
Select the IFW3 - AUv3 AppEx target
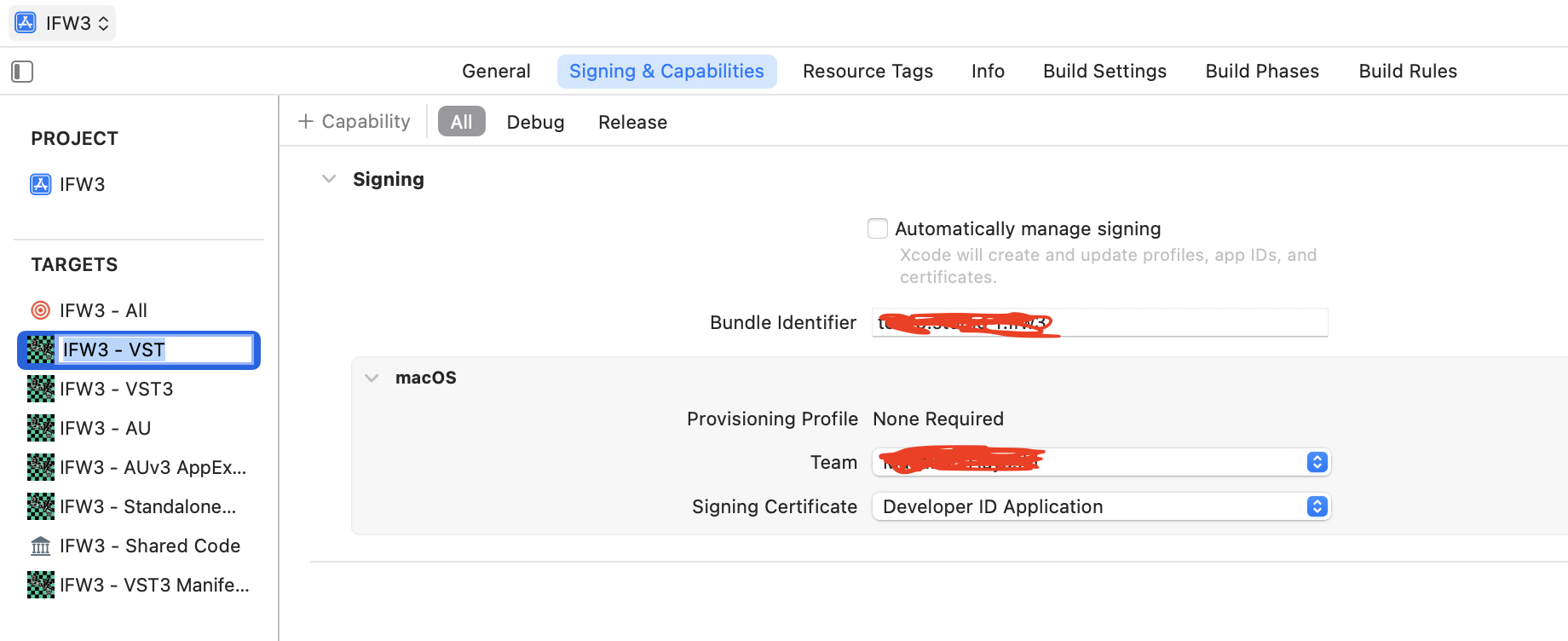point(152,467)
